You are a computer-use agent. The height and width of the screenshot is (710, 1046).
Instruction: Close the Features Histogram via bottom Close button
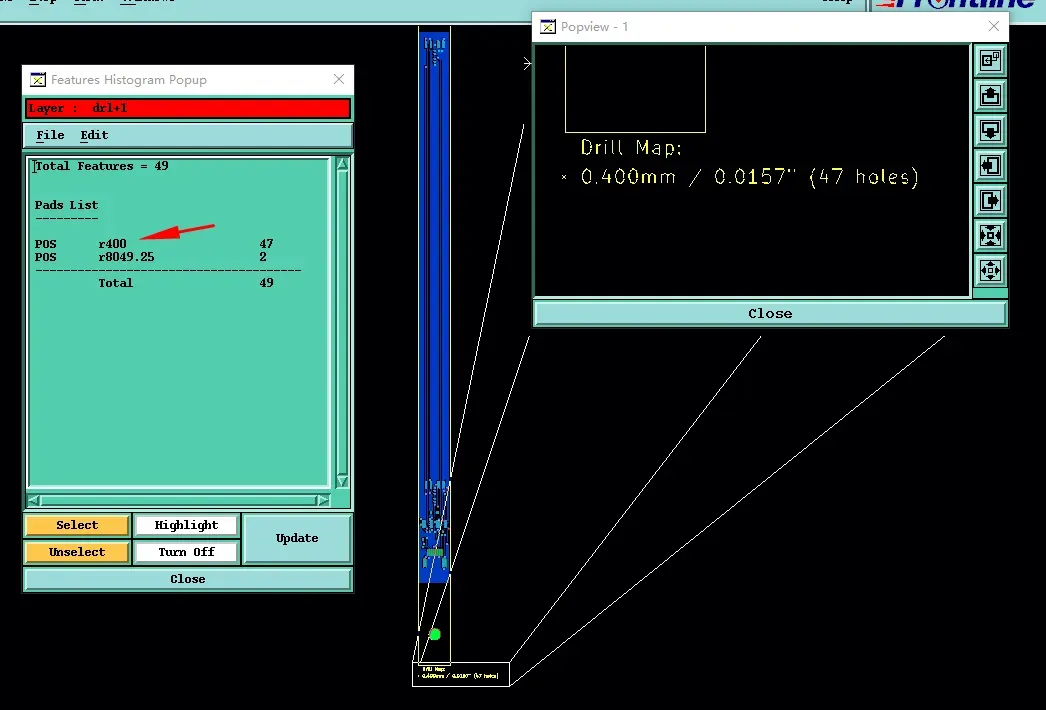[187, 579]
